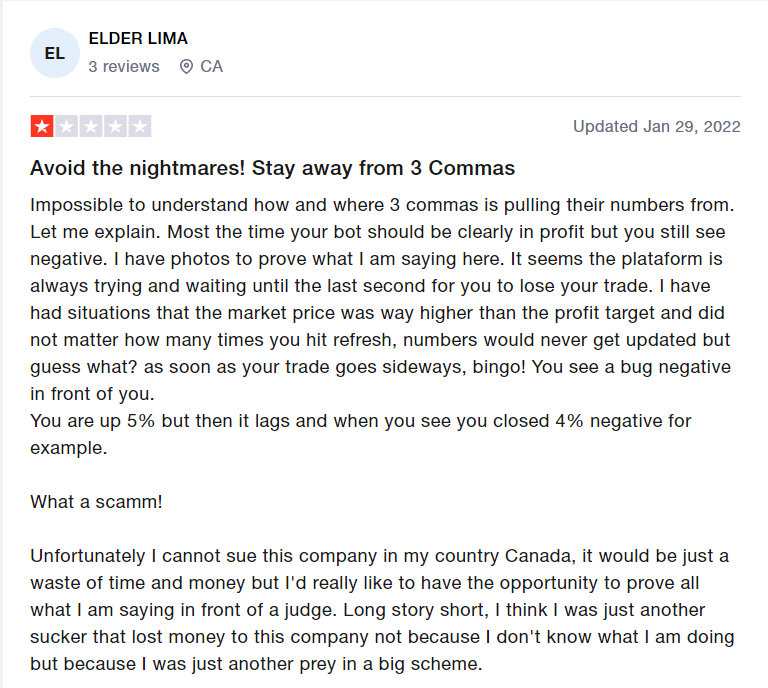Click the fifth gray rating star
The height and width of the screenshot is (688, 768).
click(x=140, y=126)
